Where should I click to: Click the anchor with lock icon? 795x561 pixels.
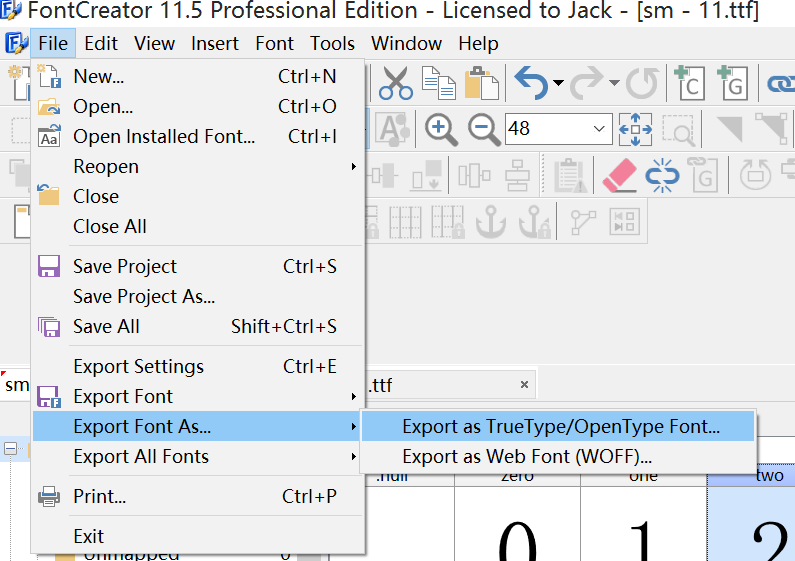(x=534, y=222)
